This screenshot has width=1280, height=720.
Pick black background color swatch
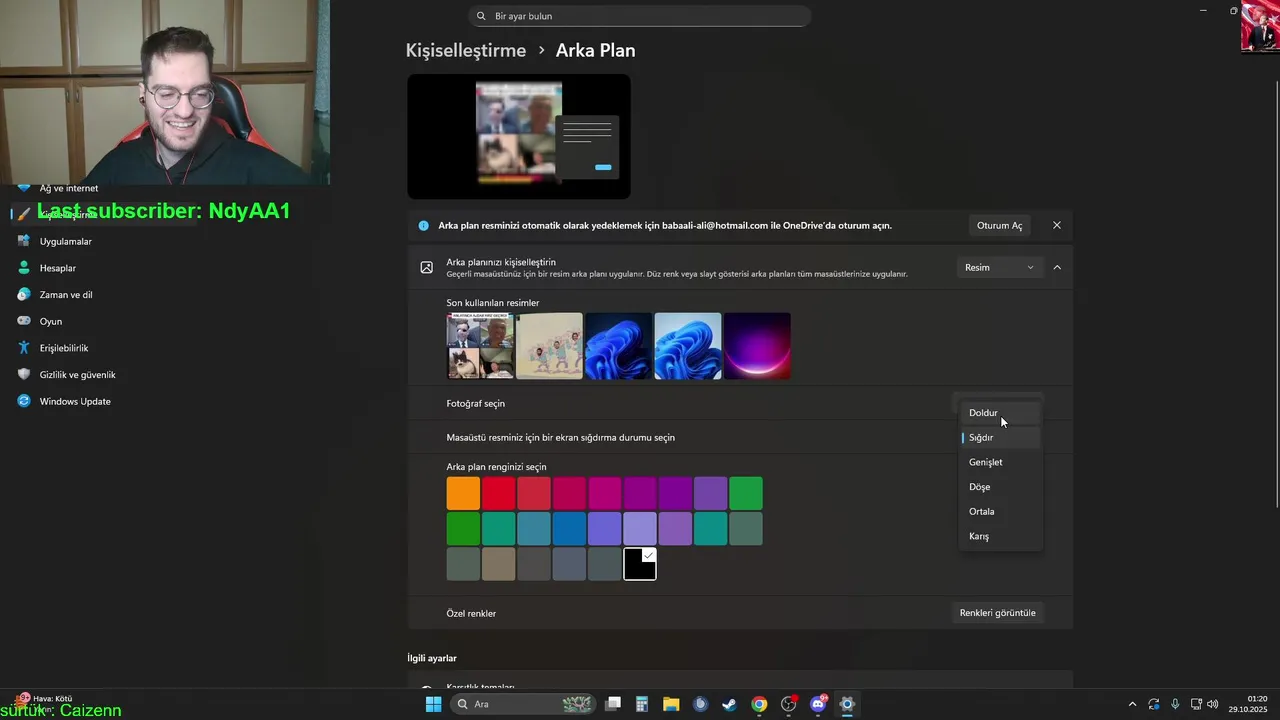(640, 564)
